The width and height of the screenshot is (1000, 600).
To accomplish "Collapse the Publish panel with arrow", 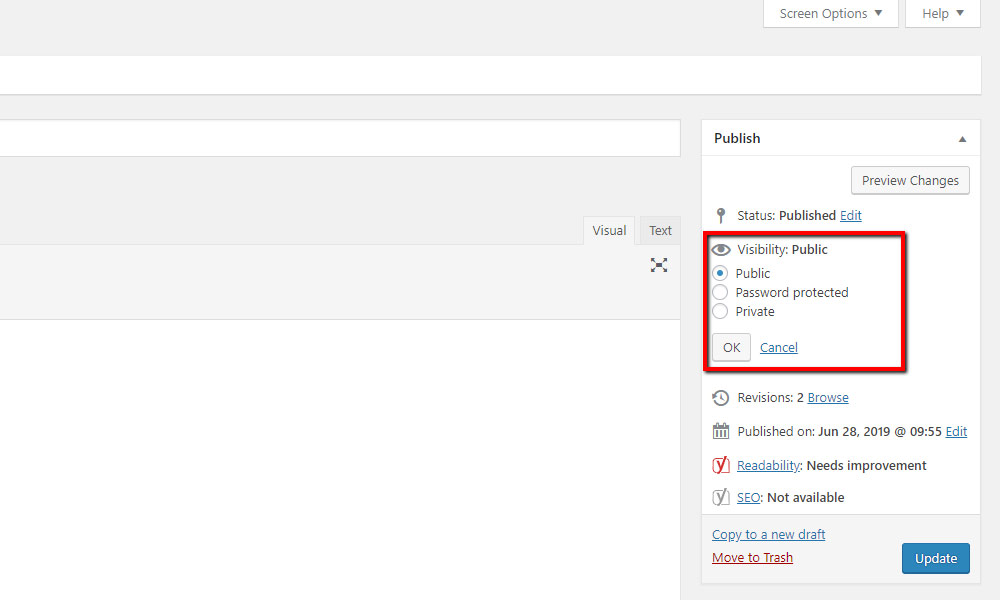I will click(x=962, y=139).
